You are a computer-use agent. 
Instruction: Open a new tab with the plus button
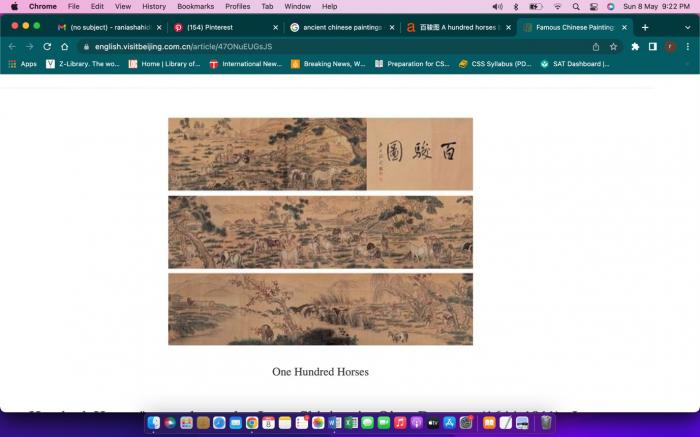point(645,28)
